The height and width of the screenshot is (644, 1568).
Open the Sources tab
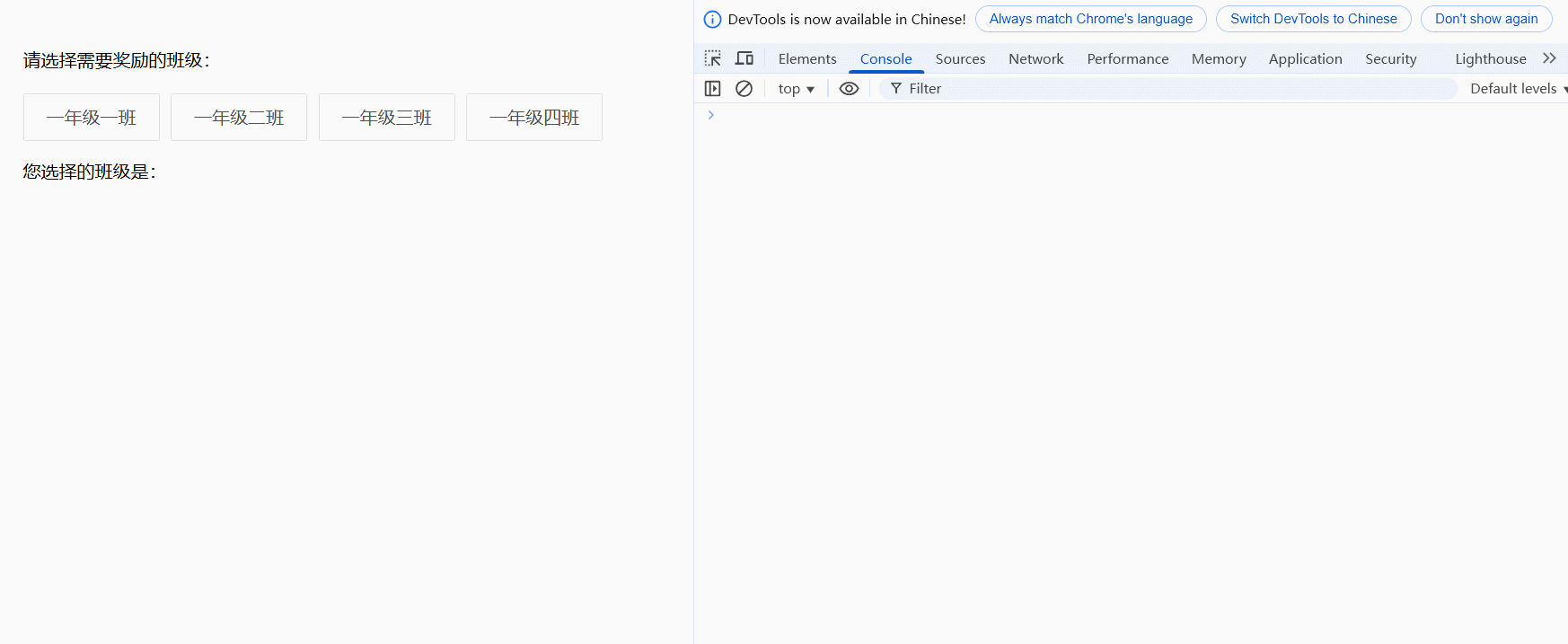point(960,58)
